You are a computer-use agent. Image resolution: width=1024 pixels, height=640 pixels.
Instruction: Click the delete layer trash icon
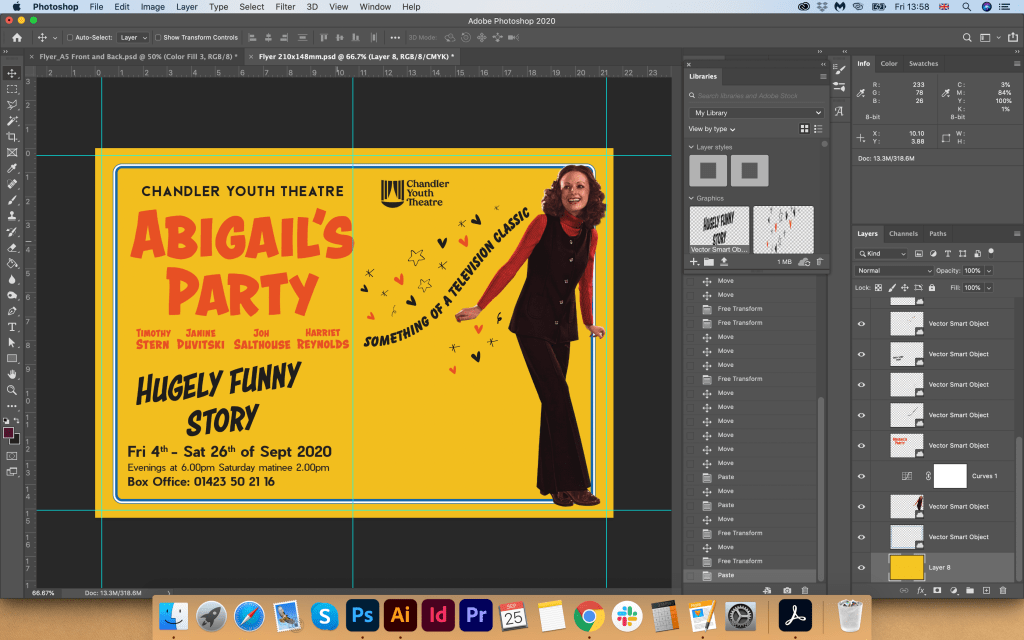tap(1004, 590)
